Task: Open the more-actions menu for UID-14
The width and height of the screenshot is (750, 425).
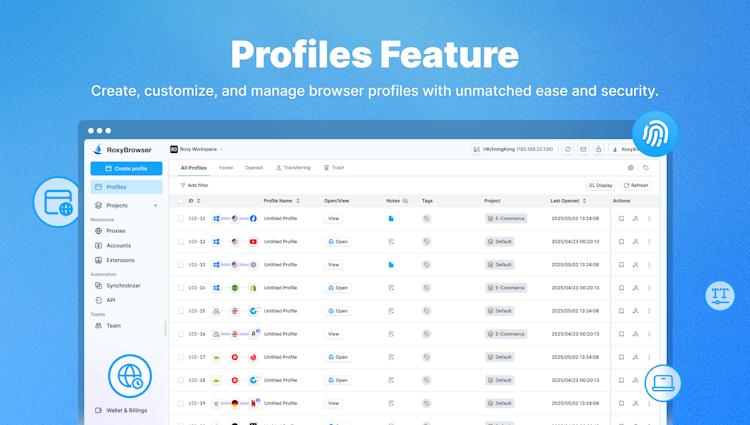Action: click(x=649, y=288)
